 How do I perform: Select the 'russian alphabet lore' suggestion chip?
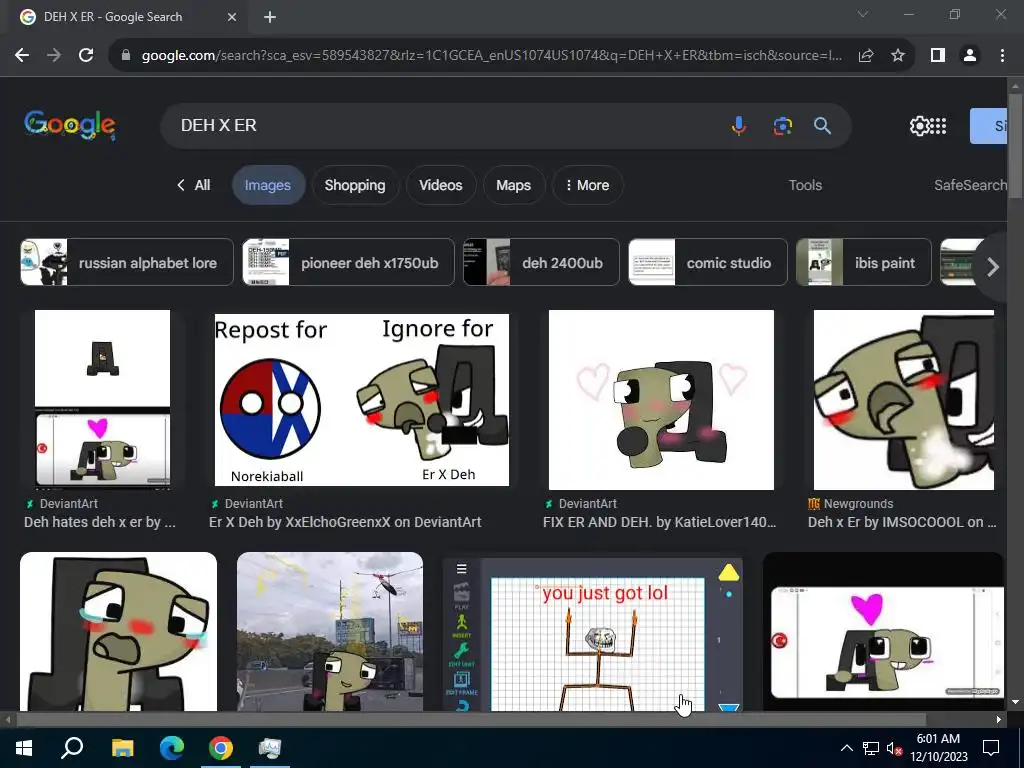coord(127,263)
